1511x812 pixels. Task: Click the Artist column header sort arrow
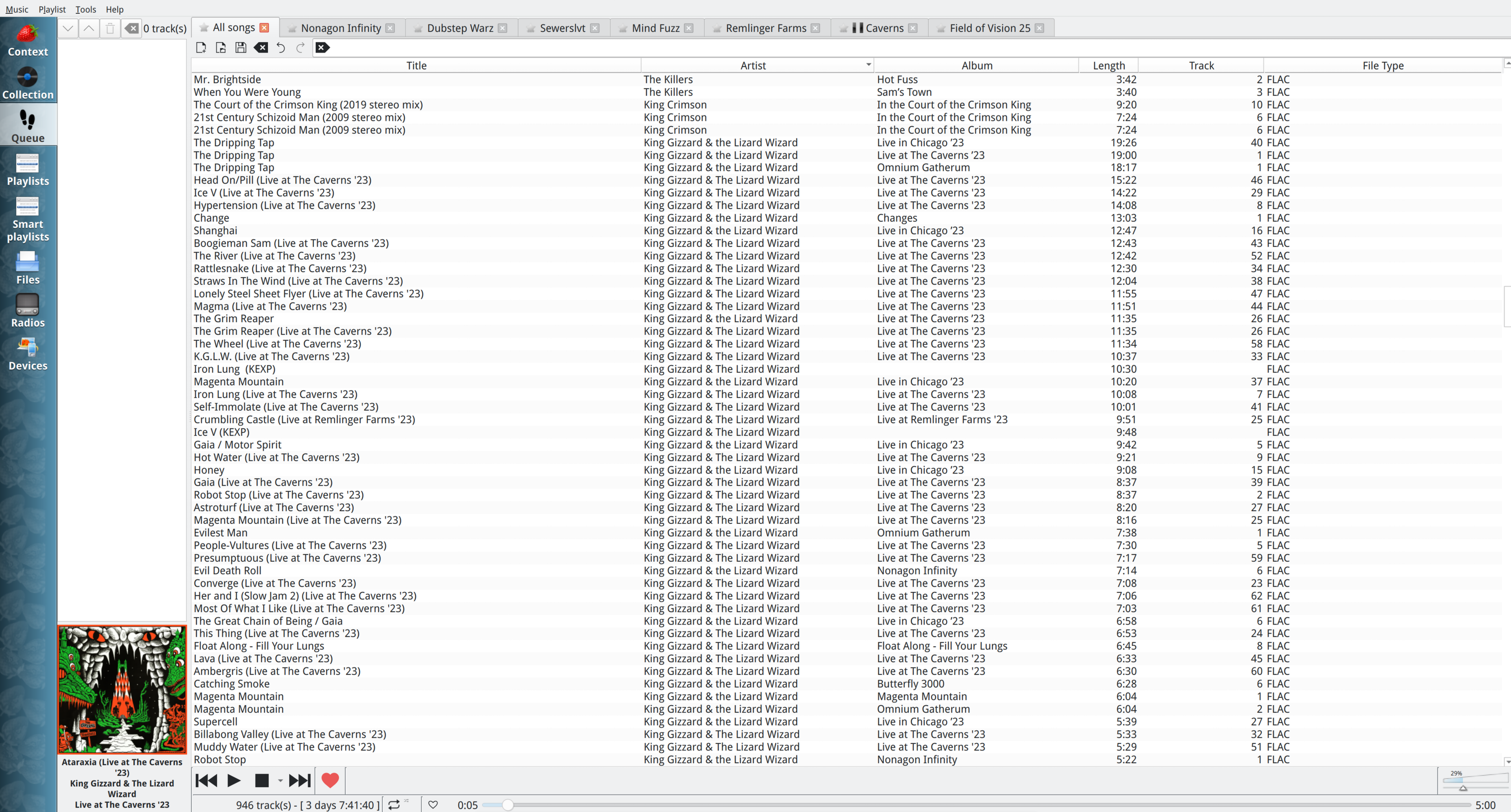(868, 65)
